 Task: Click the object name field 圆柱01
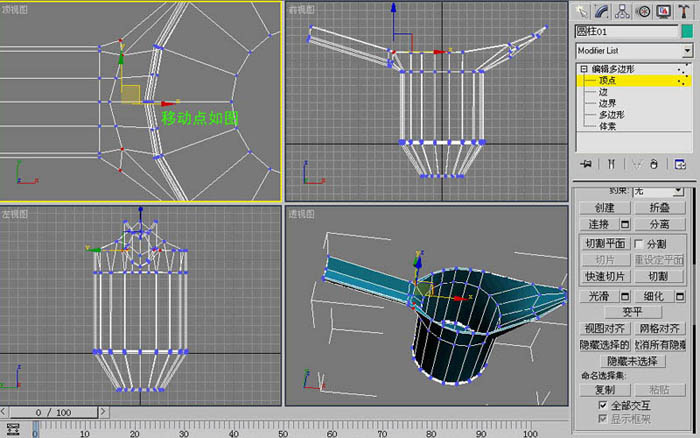click(x=626, y=31)
